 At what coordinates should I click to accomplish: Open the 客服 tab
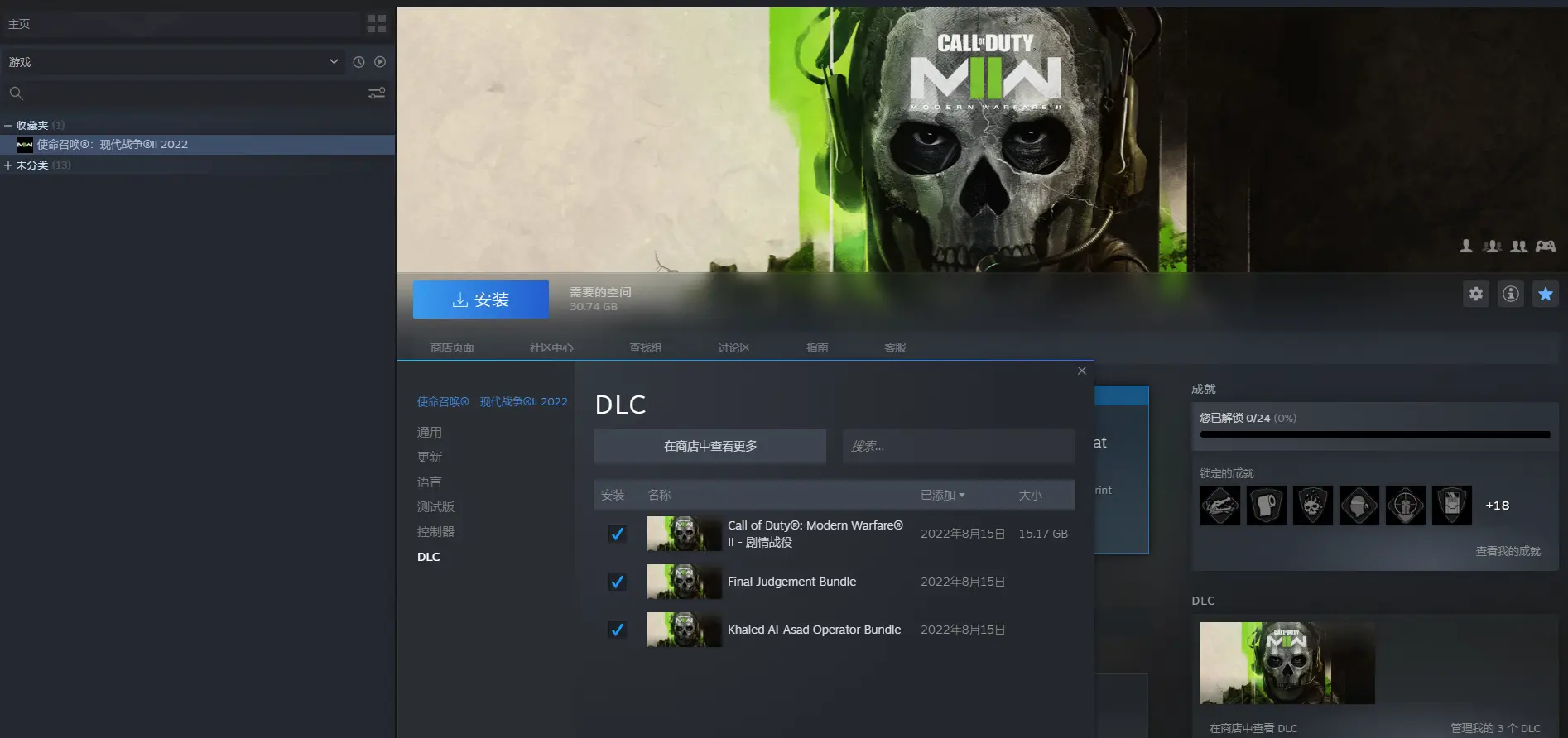(895, 347)
